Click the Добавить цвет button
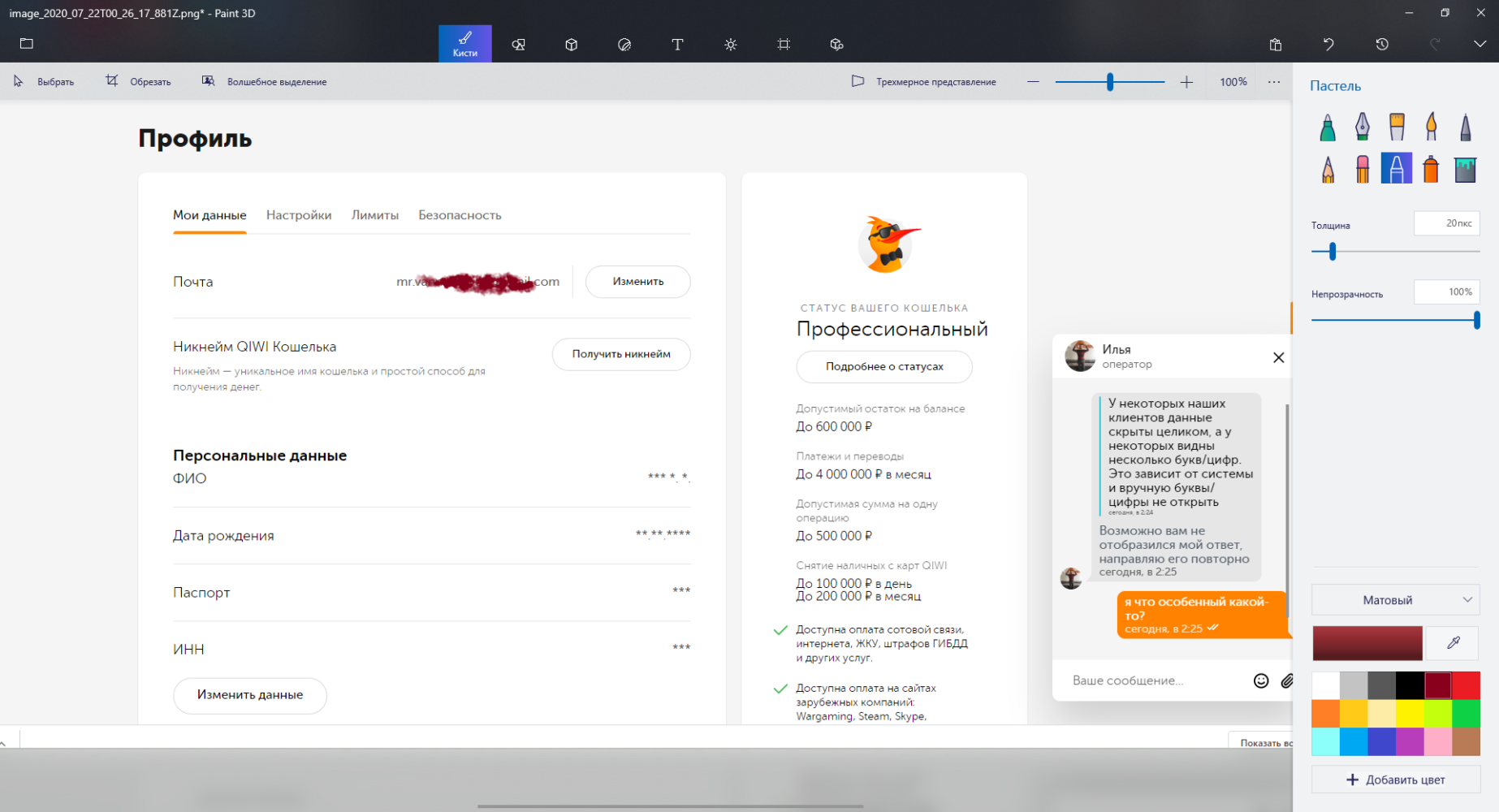 [x=1395, y=780]
